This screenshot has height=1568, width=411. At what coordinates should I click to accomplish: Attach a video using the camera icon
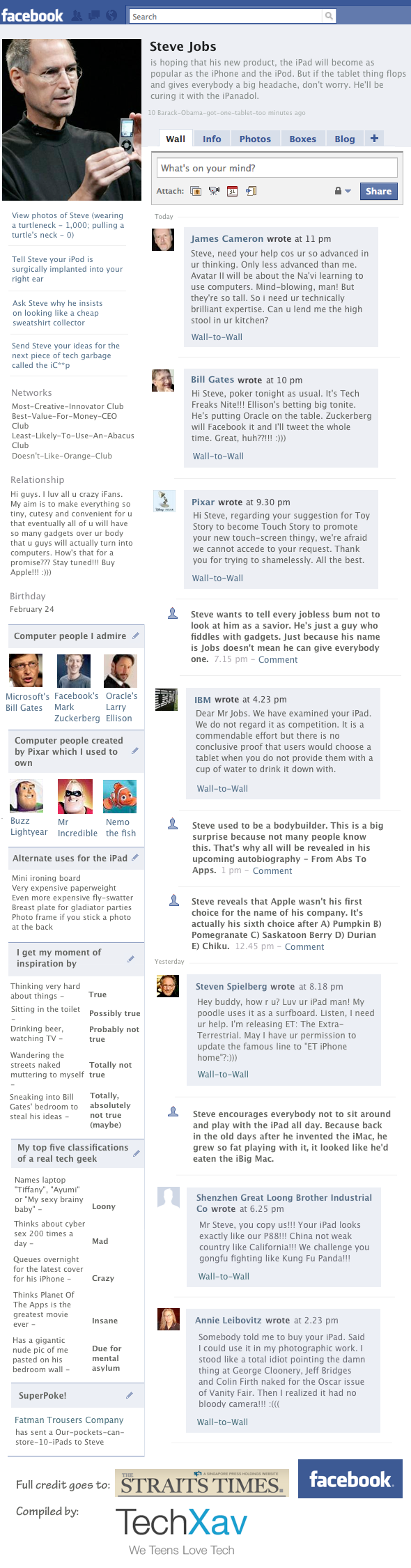tap(214, 191)
